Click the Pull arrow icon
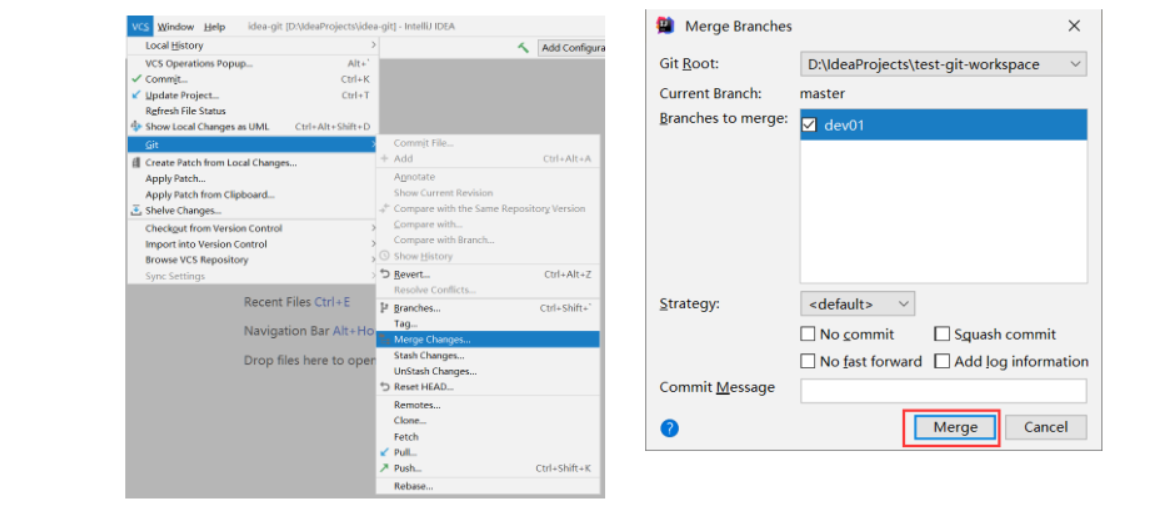This screenshot has width=1168, height=508. (x=384, y=452)
